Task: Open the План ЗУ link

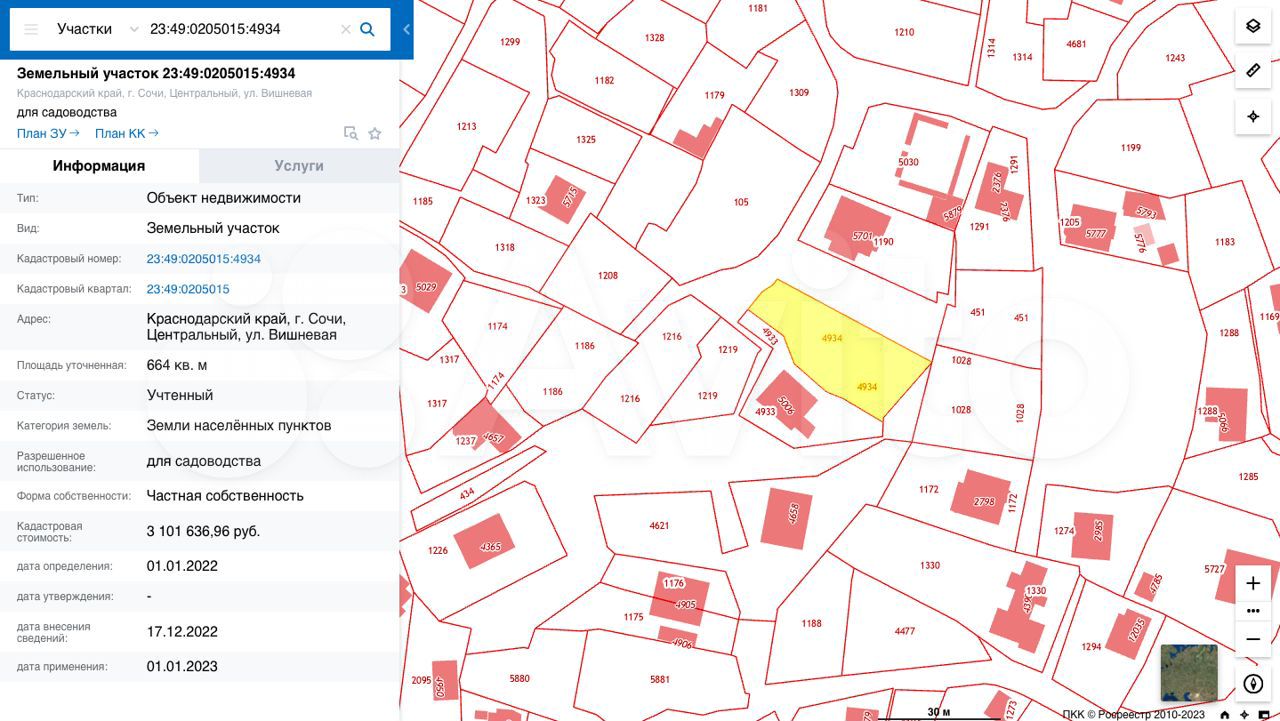Action: point(48,133)
